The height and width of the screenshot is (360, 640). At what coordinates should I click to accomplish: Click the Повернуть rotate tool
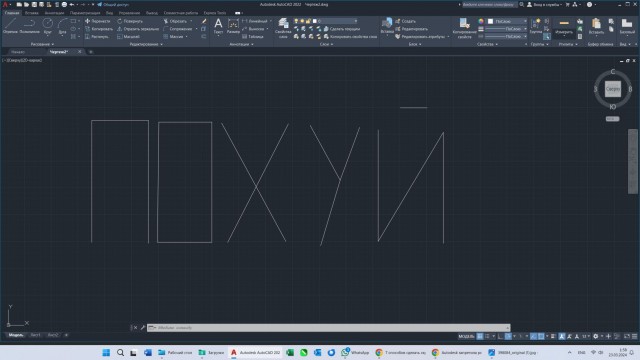130,21
